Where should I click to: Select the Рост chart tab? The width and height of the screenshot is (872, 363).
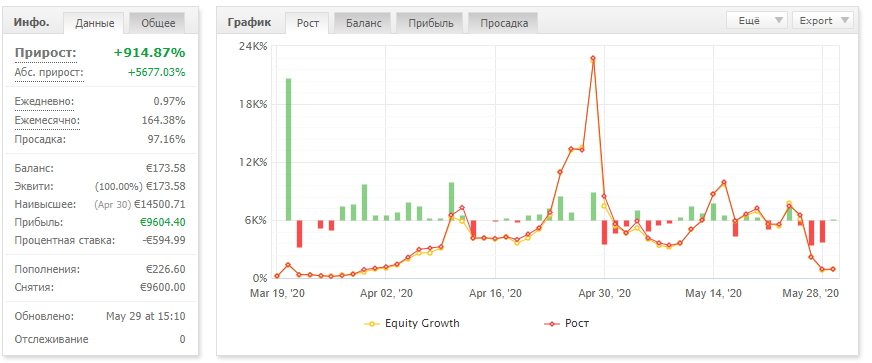coord(308,23)
